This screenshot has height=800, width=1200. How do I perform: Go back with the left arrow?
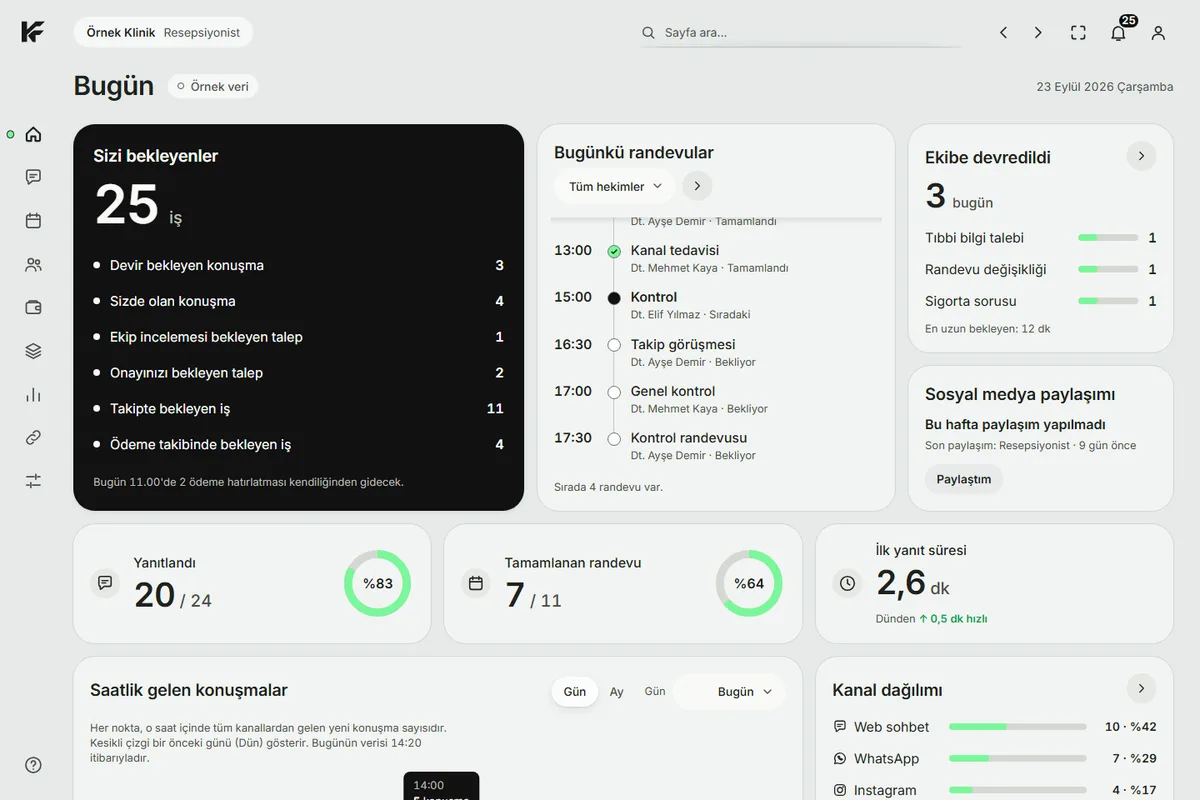click(1003, 33)
